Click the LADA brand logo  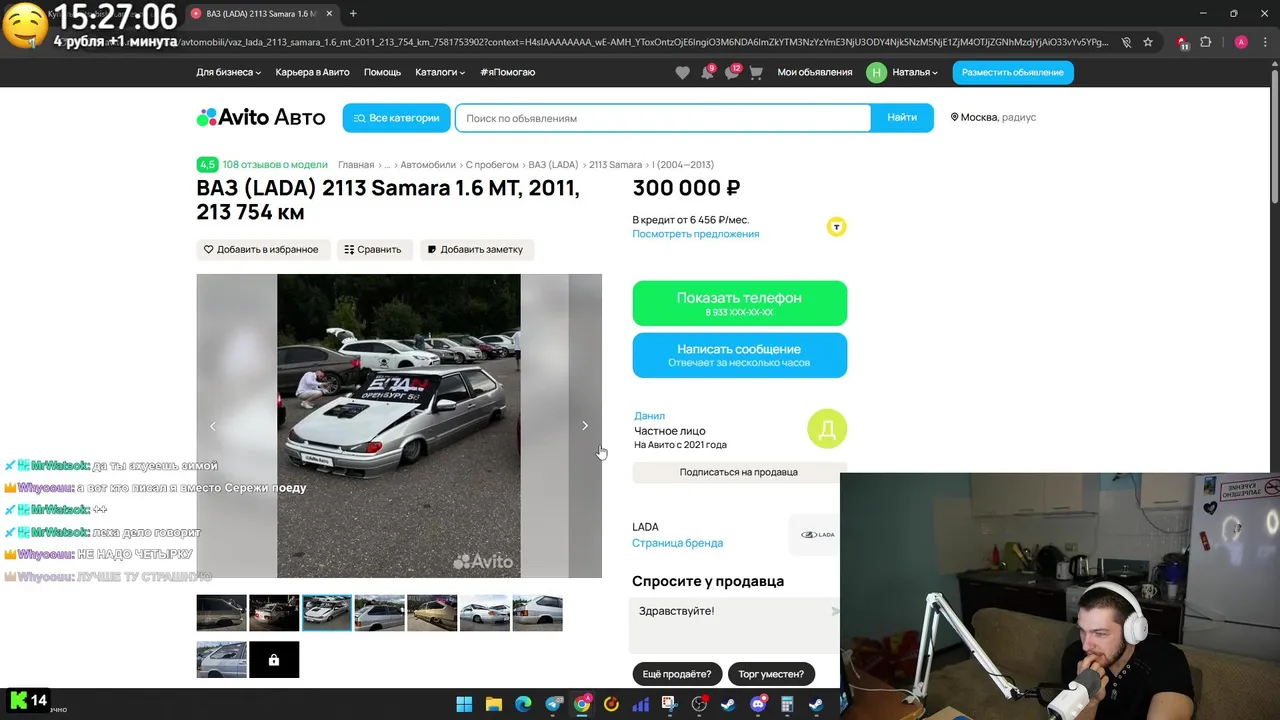(x=817, y=535)
